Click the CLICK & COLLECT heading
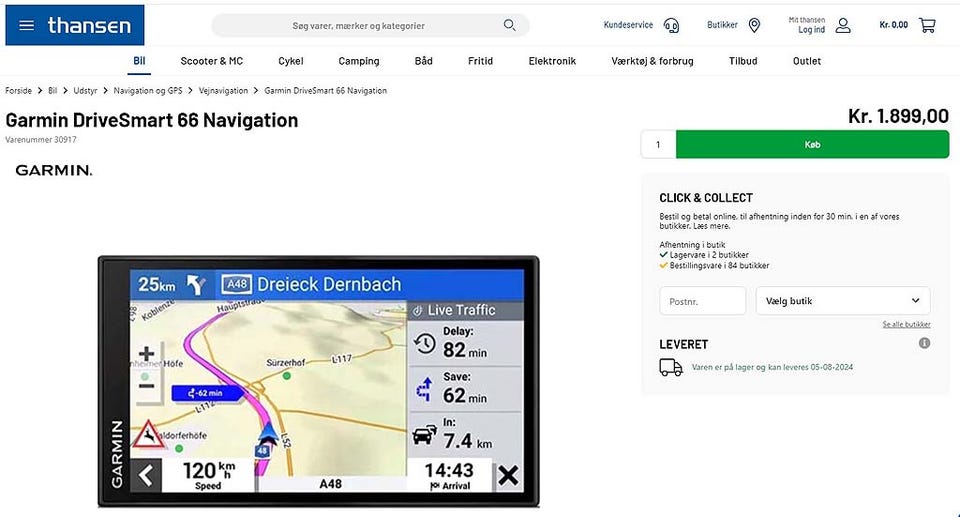The width and height of the screenshot is (960, 517). 706,198
